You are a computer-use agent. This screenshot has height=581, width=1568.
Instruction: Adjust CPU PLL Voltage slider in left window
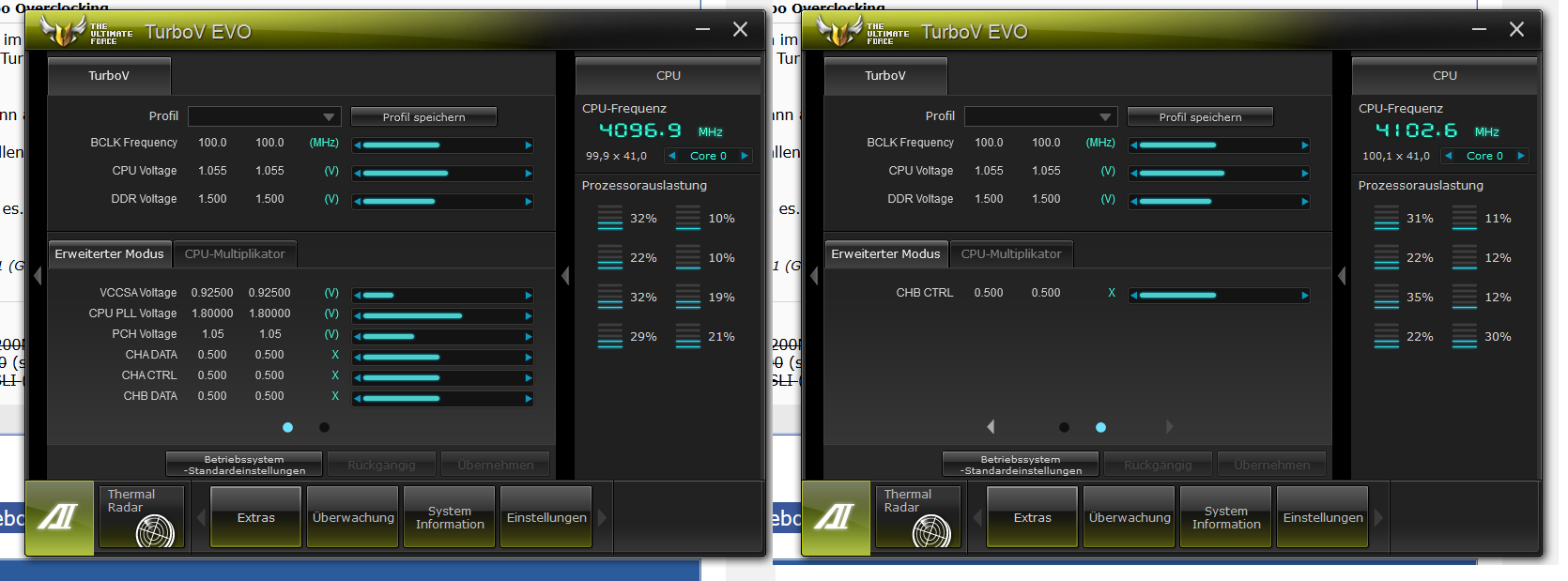[443, 316]
